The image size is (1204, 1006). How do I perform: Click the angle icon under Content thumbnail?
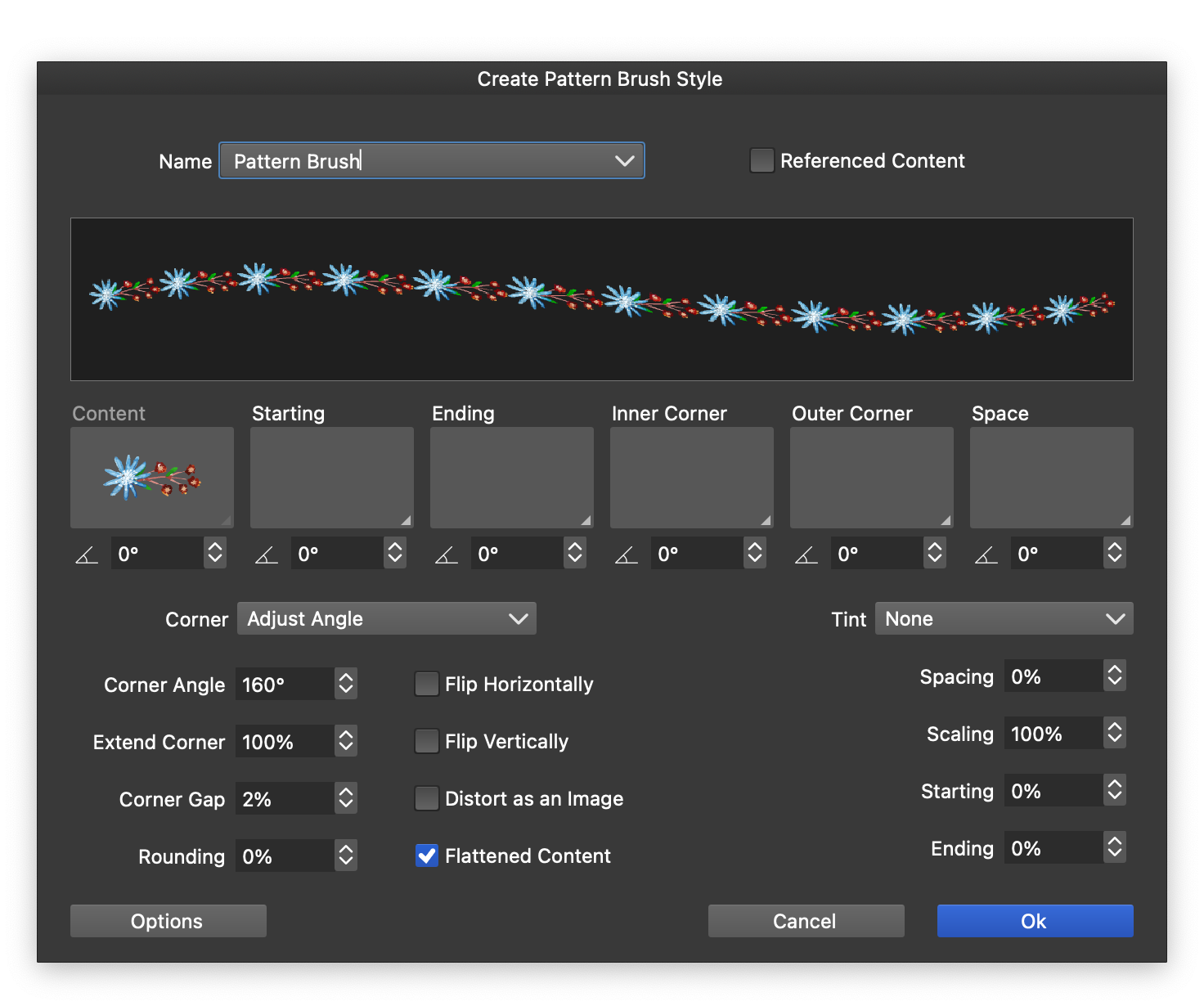tap(87, 555)
